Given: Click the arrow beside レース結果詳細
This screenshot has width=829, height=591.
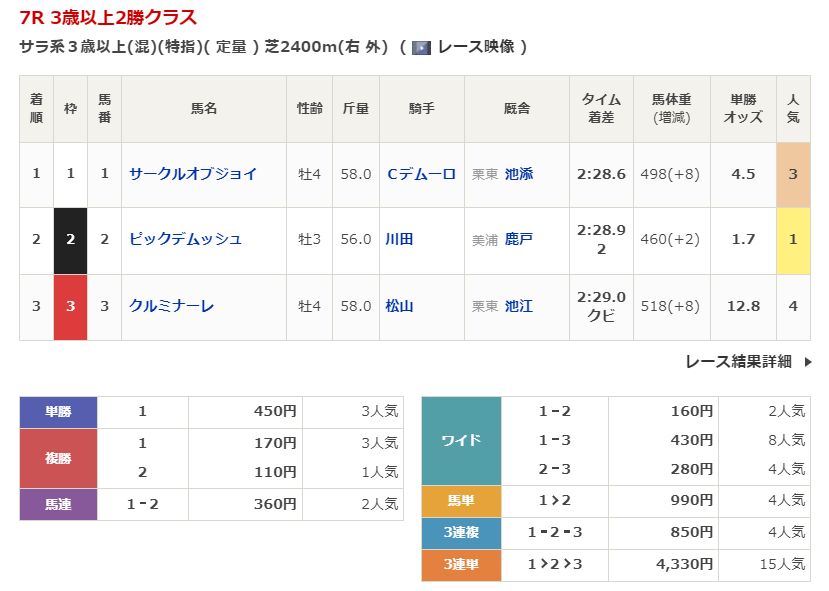Looking at the screenshot, I should click(x=808, y=362).
